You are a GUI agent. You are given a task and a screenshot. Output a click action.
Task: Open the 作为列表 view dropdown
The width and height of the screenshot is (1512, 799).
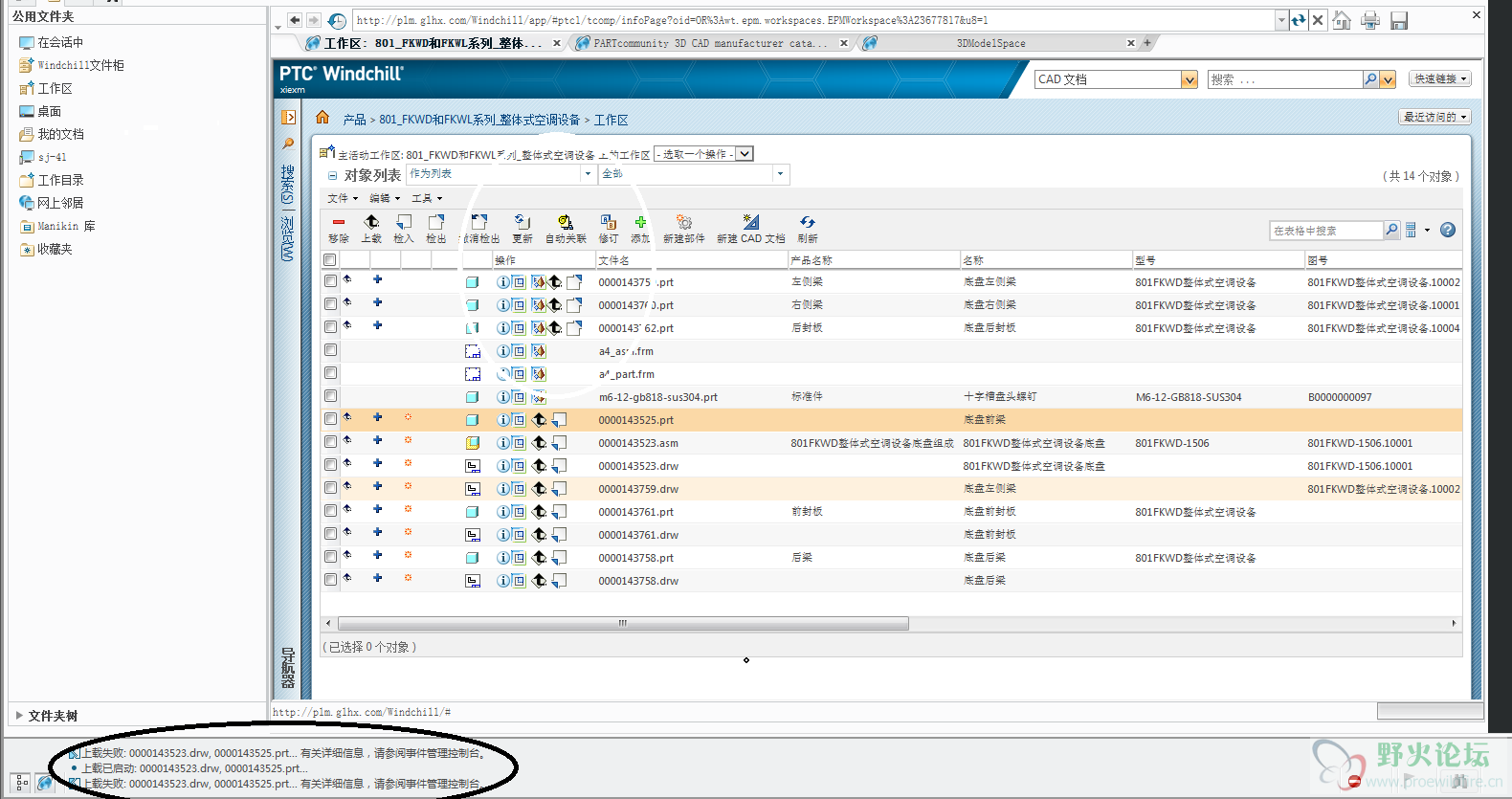(501, 174)
